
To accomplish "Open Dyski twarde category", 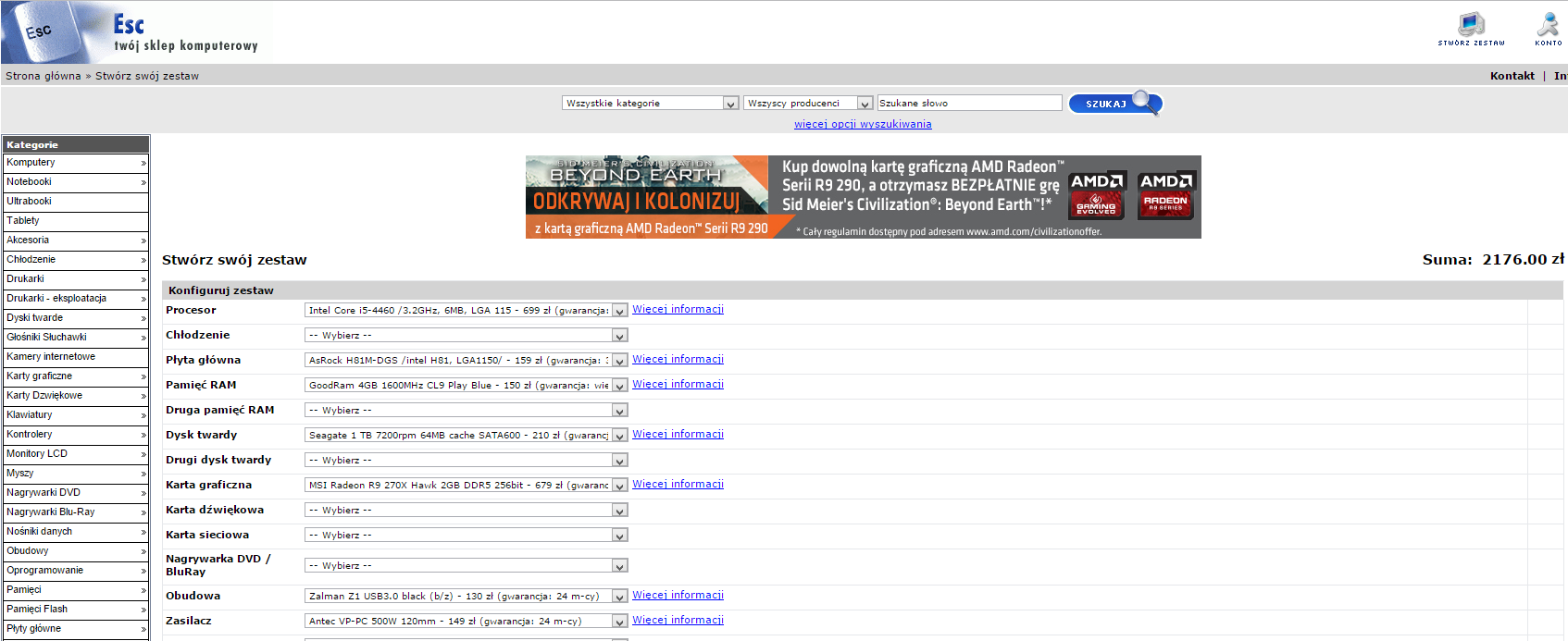I will click(x=75, y=318).
